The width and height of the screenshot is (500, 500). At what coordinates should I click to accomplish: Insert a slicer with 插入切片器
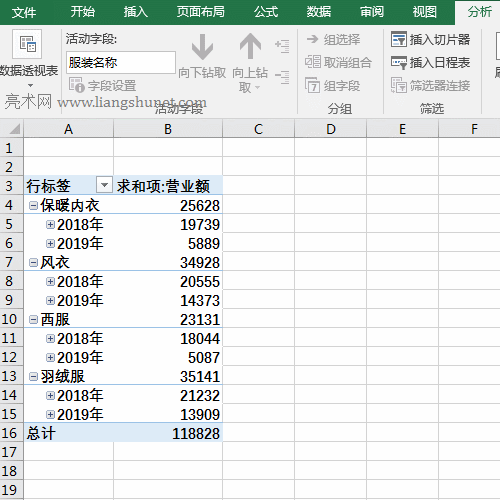[431, 40]
